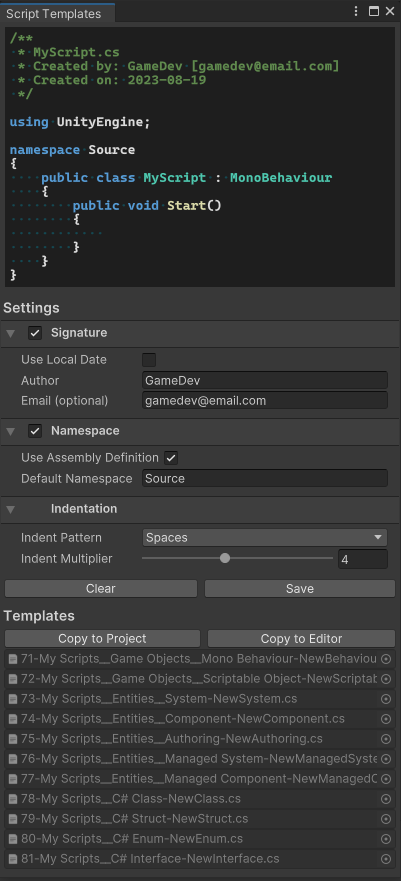Click the file icon of 77 Managed Component

pos(13,779)
